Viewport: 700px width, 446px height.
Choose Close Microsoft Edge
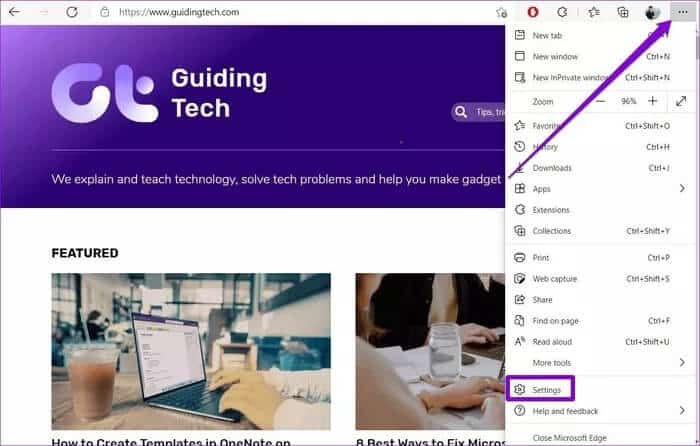[600, 438]
